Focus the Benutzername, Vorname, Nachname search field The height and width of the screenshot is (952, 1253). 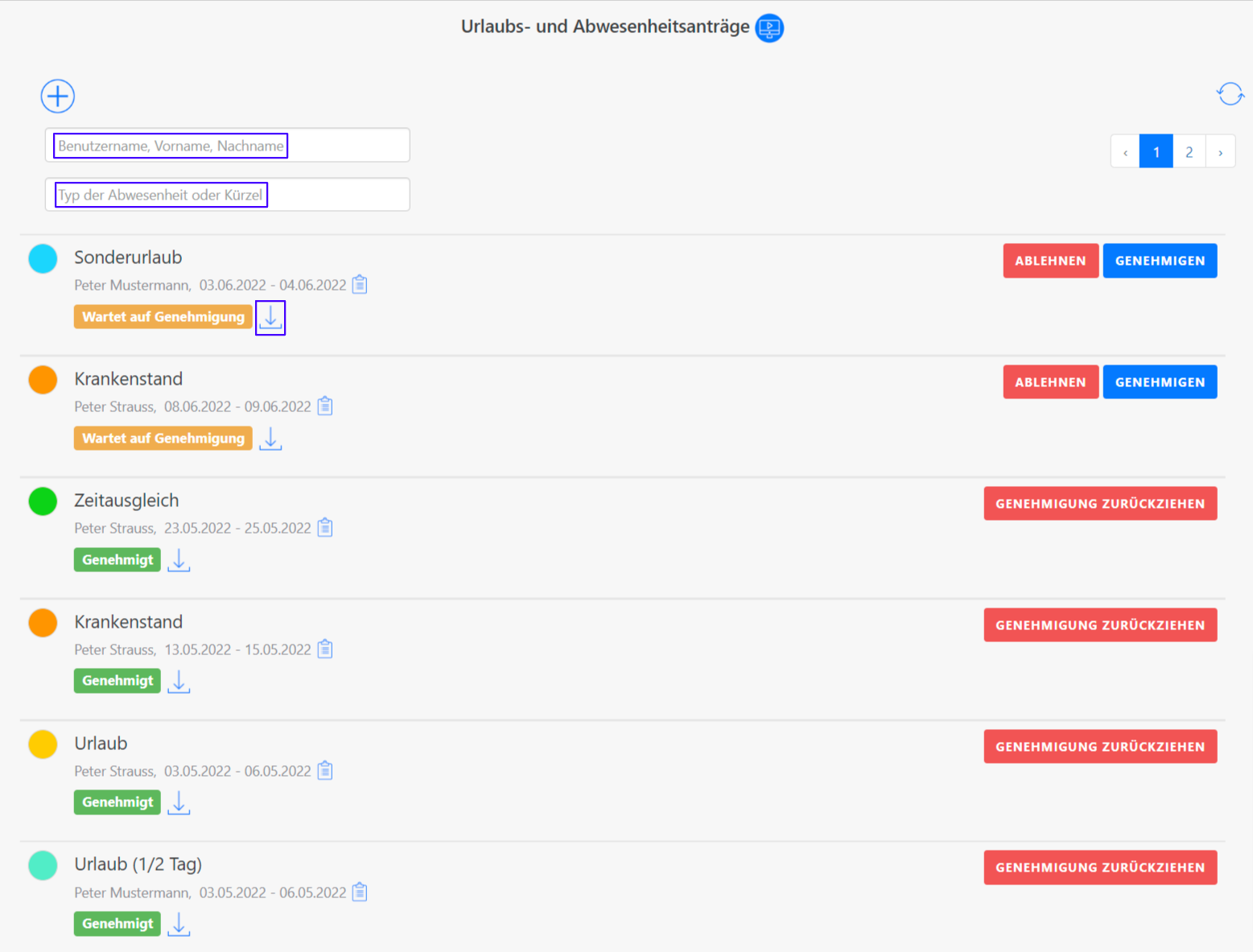point(227,146)
